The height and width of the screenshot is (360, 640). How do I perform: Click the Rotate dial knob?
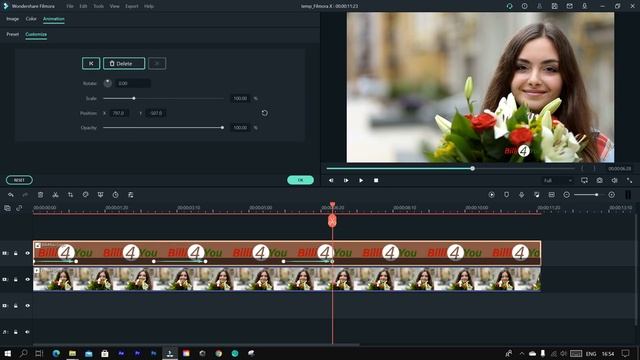point(108,83)
